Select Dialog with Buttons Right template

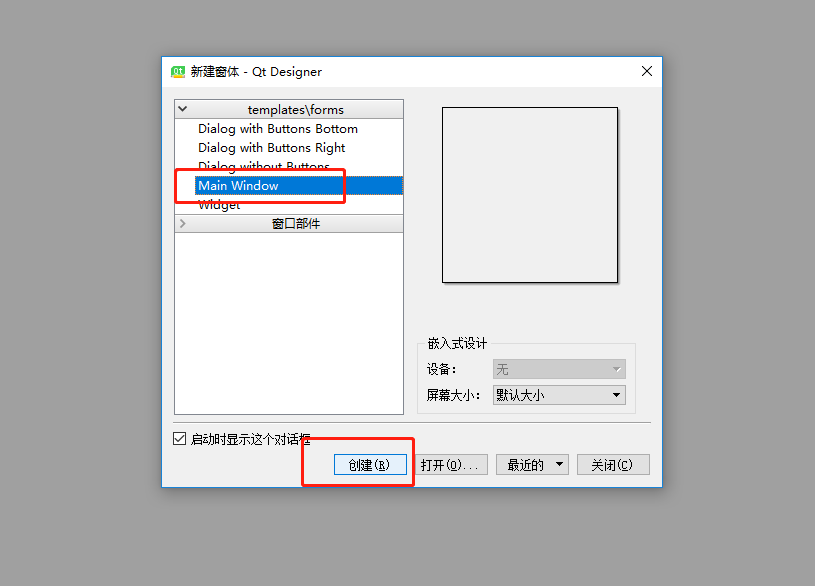pos(271,148)
